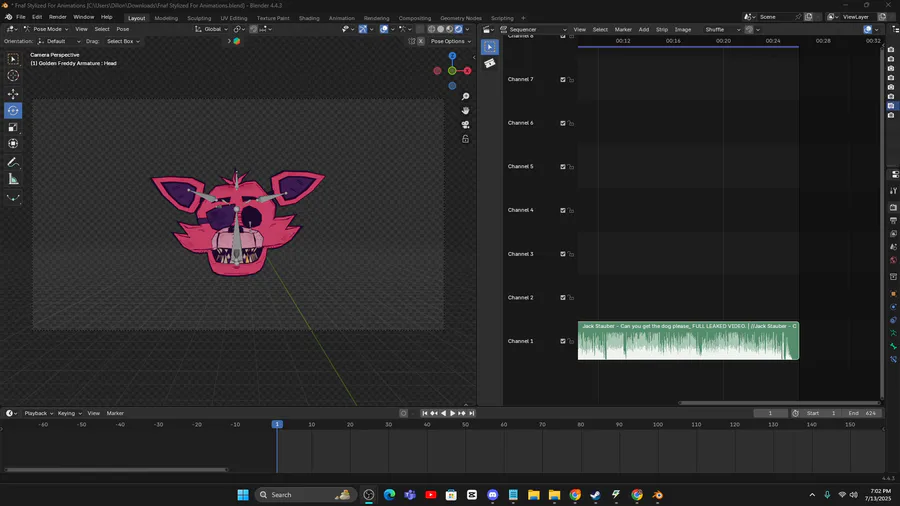Activate the Cursor tool

coord(13,76)
